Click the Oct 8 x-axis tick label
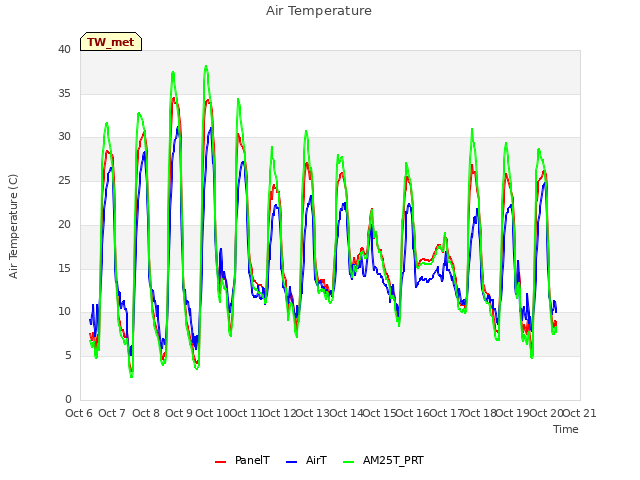The height and width of the screenshot is (480, 640). click(x=146, y=413)
